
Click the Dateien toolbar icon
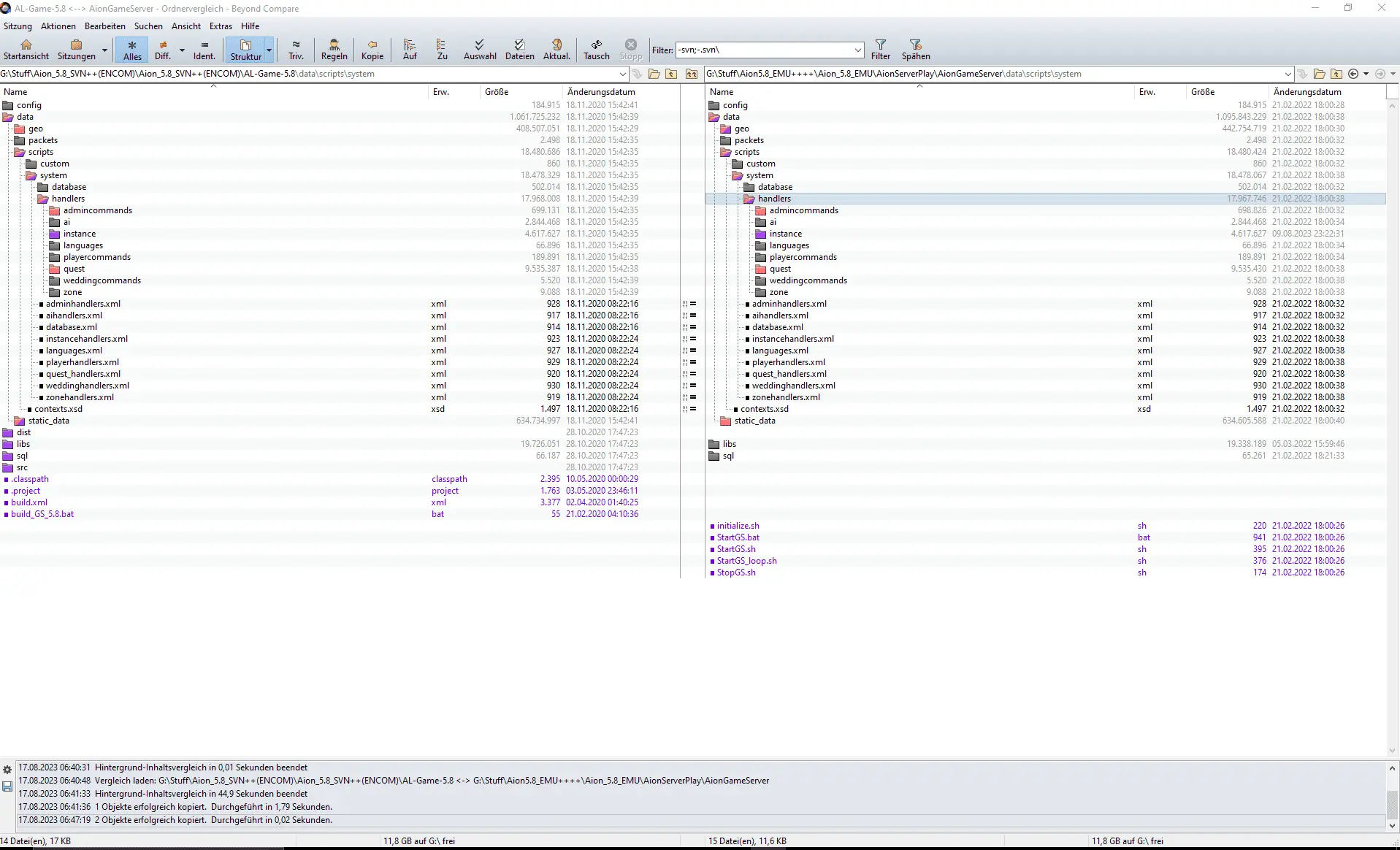[519, 50]
